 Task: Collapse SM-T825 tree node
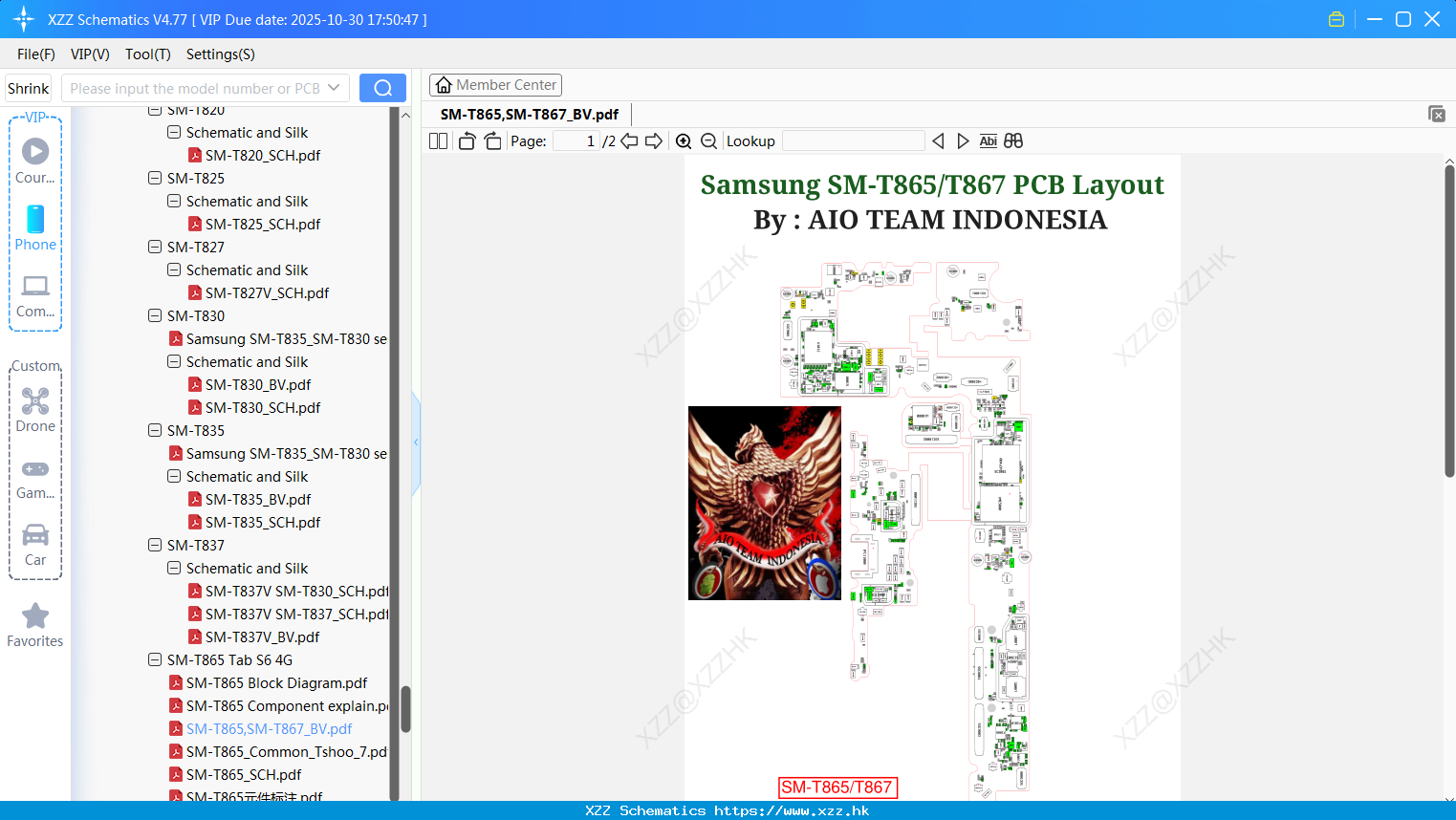tap(155, 178)
